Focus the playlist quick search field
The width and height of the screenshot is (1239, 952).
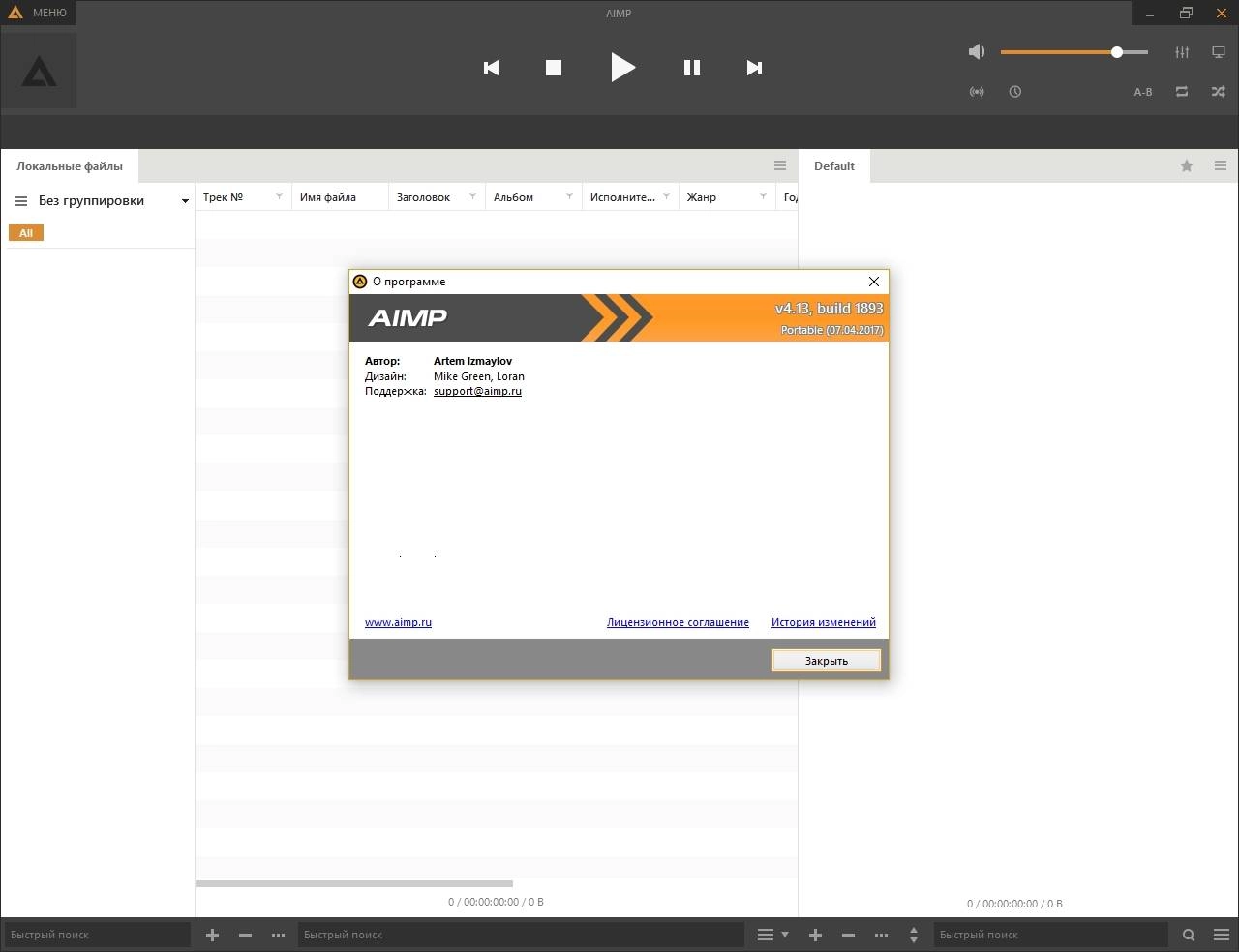(1050, 935)
